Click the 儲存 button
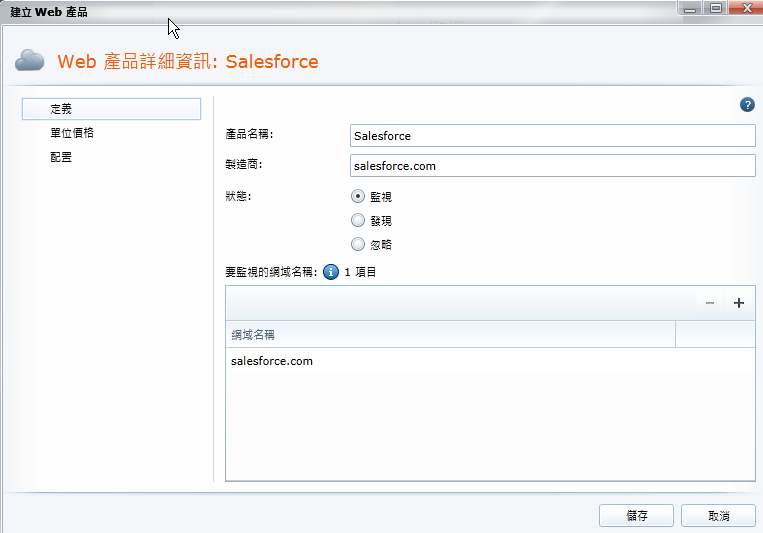Viewport: 763px width, 533px height. pos(636,515)
